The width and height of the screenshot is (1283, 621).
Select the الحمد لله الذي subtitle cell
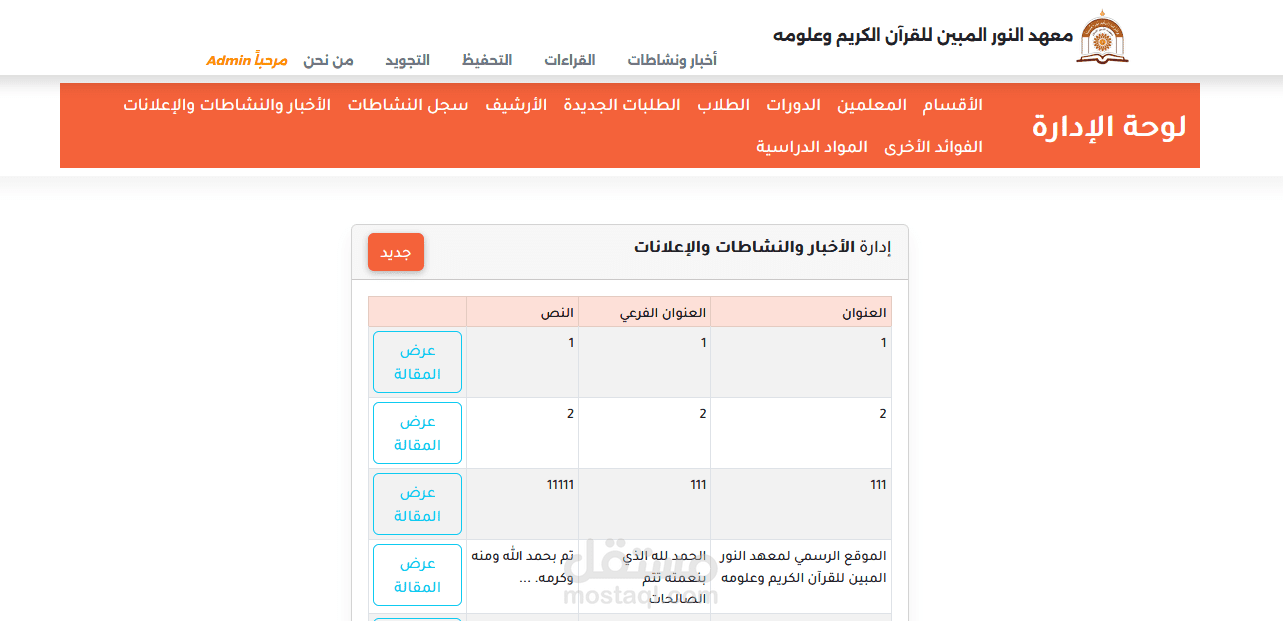click(645, 576)
